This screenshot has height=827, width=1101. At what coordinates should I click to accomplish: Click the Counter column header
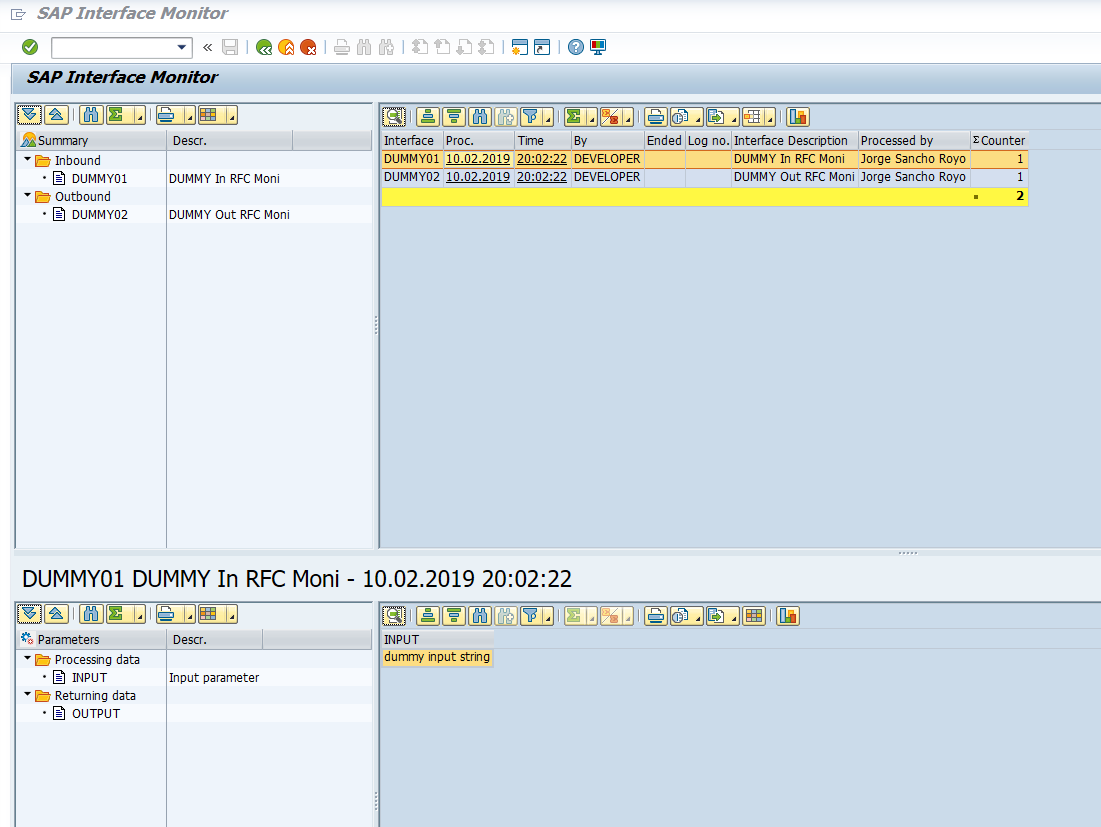tap(999, 140)
